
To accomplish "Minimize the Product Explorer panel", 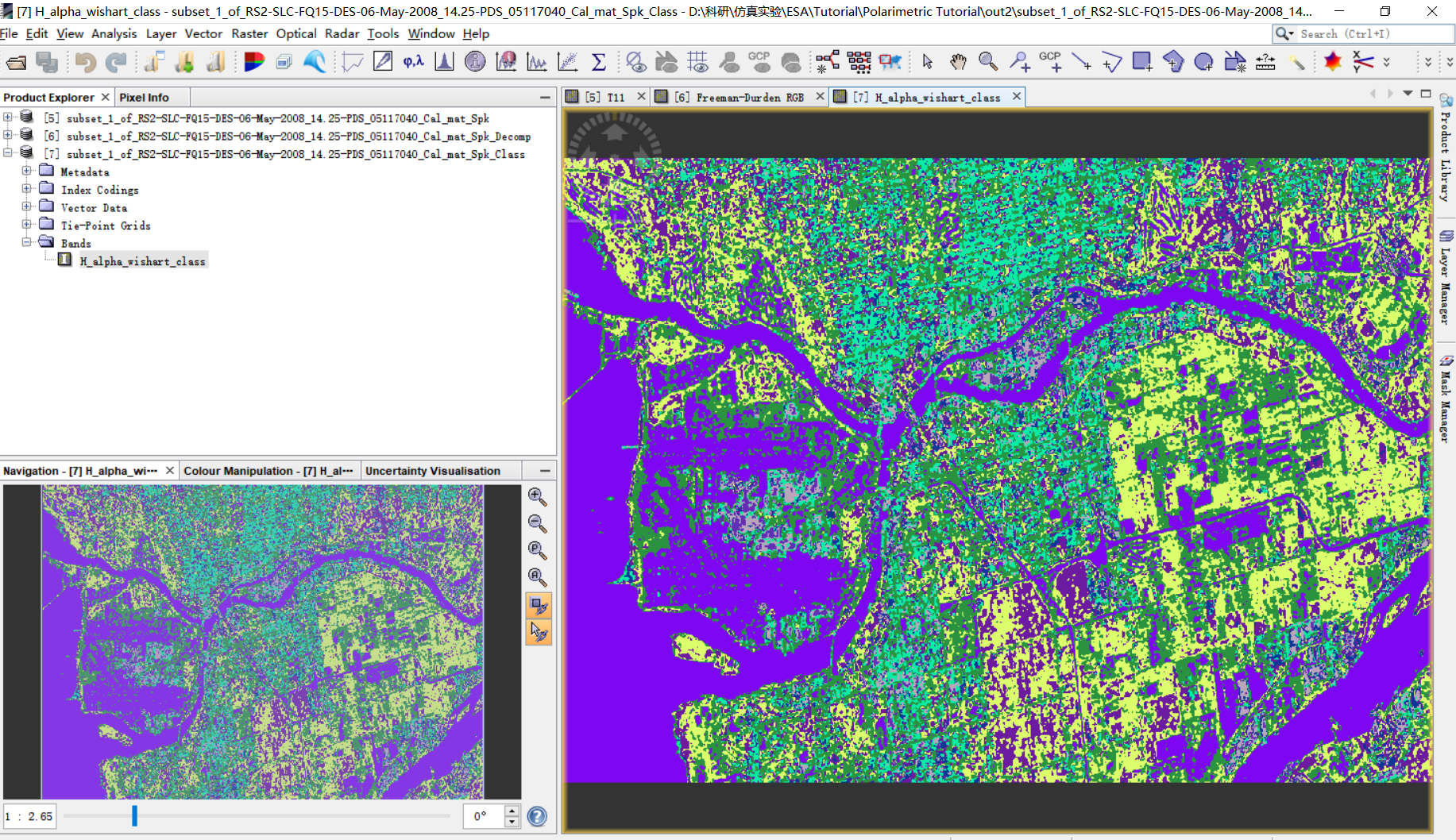I will pyautogui.click(x=545, y=97).
